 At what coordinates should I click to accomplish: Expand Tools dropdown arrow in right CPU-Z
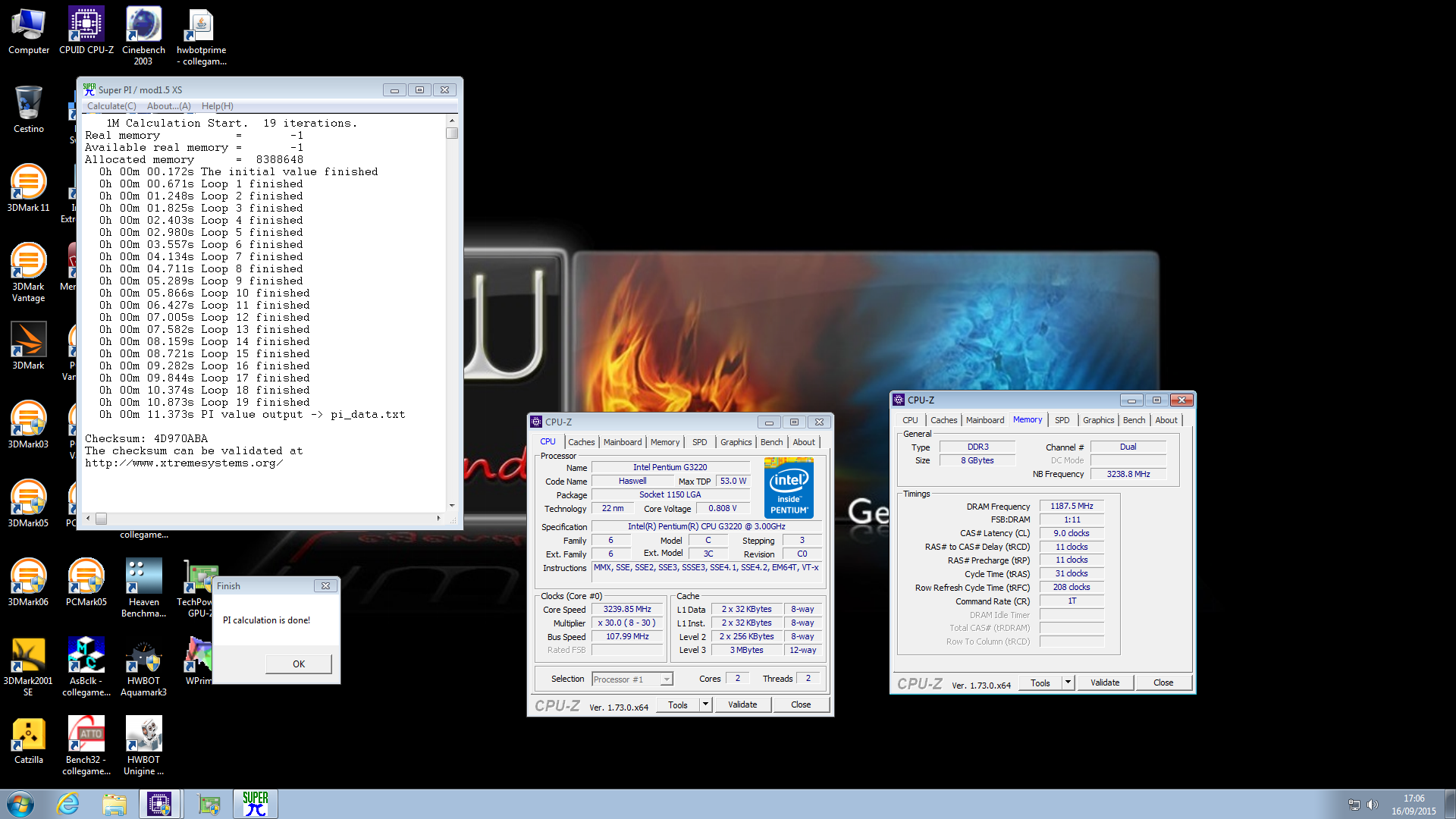pos(1068,682)
